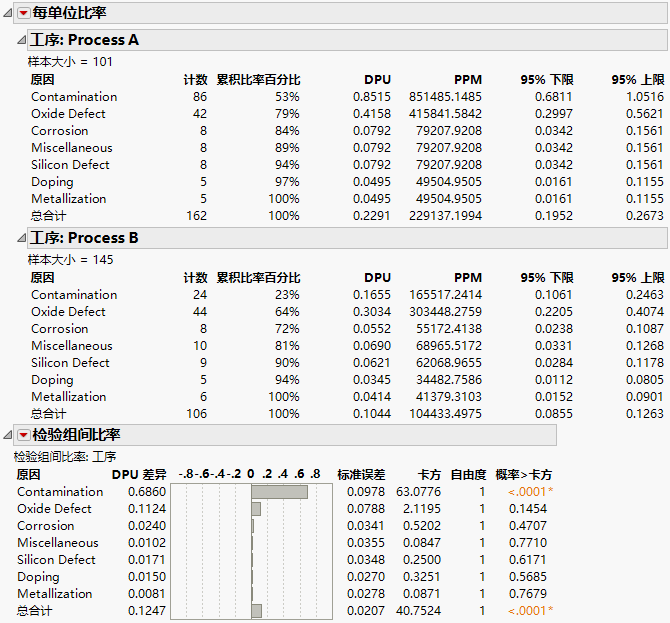Click the DPU 差异 column header

point(139,475)
